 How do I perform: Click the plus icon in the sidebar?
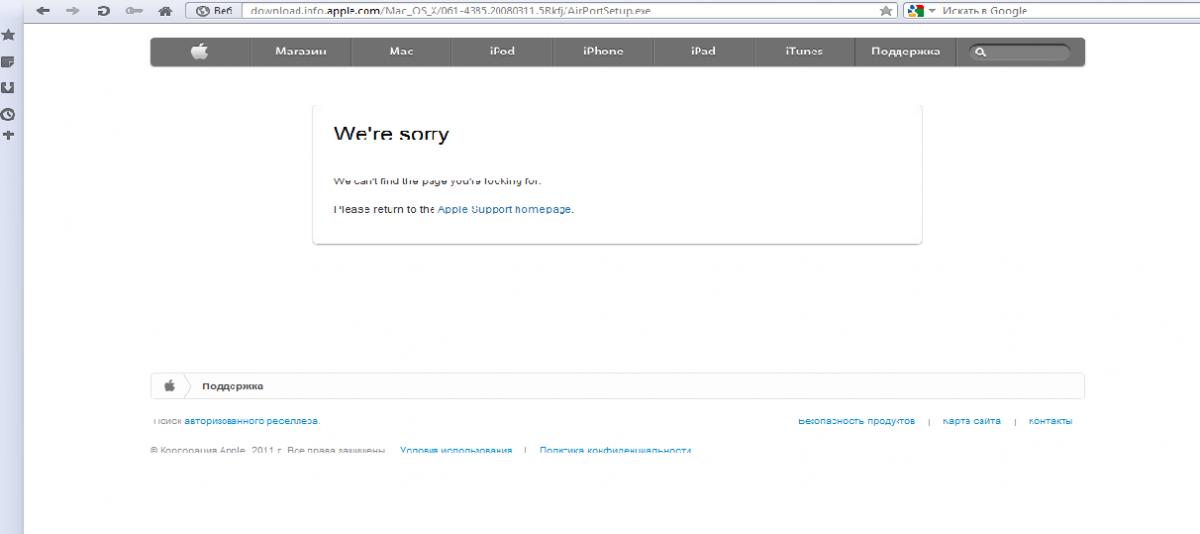click(8, 134)
